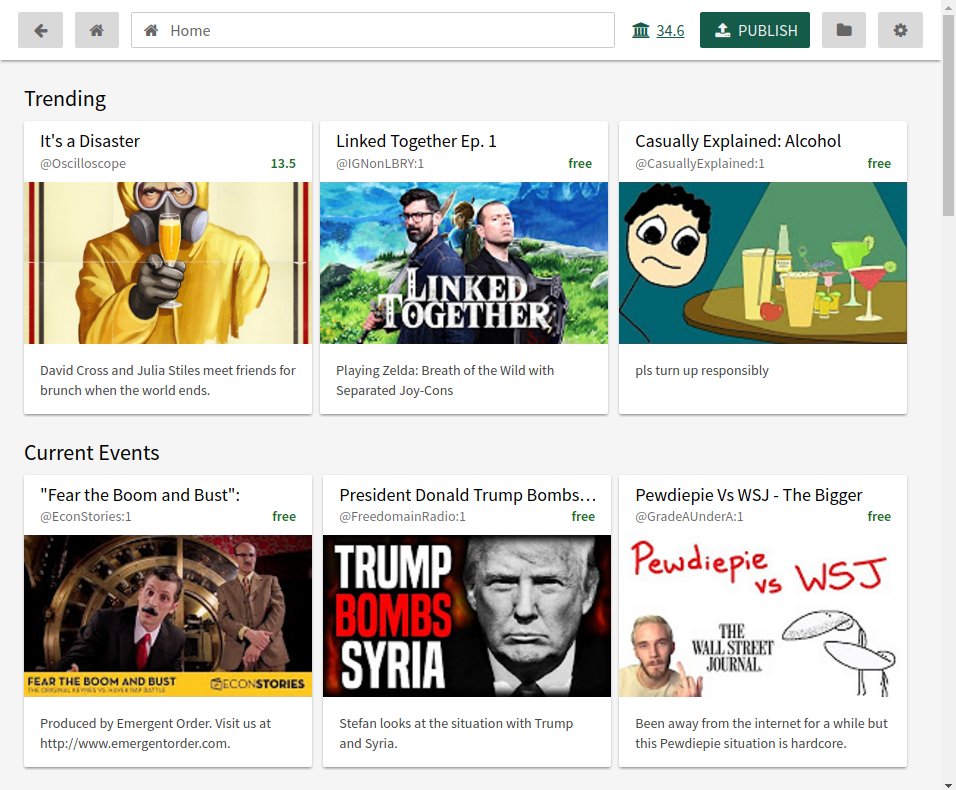Click the free price tag on Linked Together
Screen dimensions: 956x790
(x=580, y=163)
